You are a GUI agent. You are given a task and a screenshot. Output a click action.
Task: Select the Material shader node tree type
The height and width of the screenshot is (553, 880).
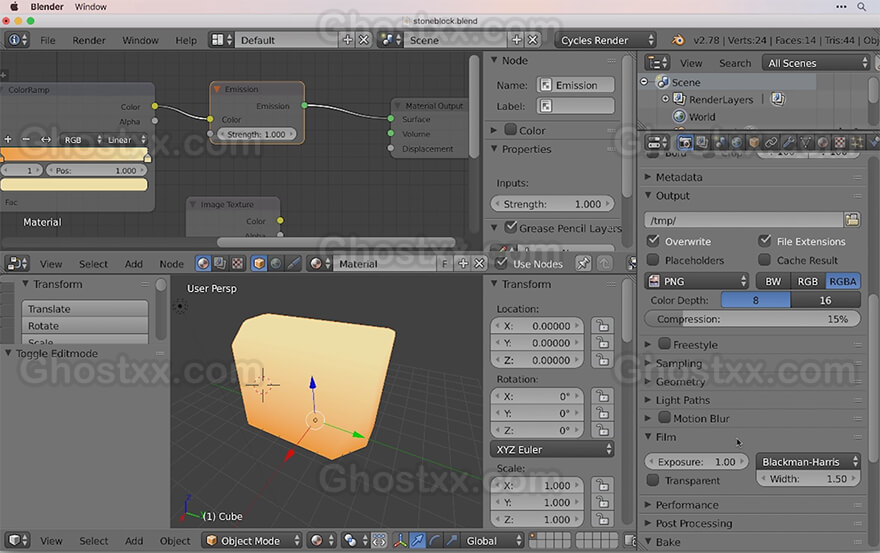[x=203, y=263]
